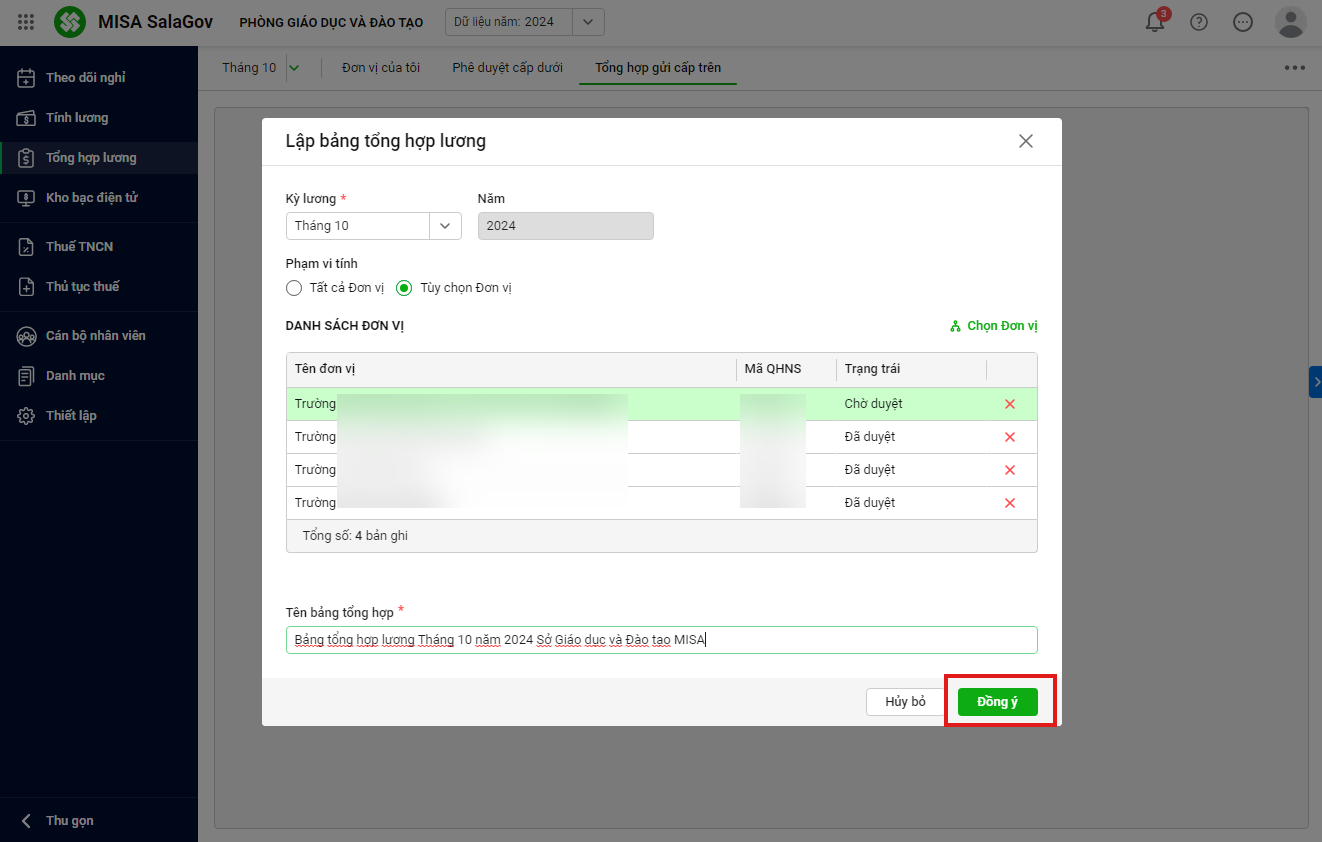
Task: Switch to Phê duyệt cấp dưới tab
Action: click(507, 68)
